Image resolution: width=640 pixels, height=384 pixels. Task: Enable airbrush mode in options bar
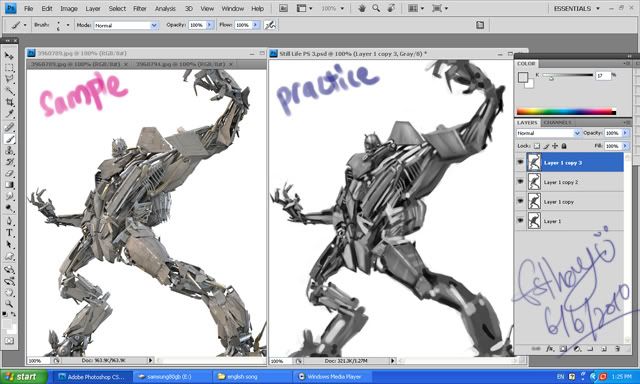[x=270, y=25]
